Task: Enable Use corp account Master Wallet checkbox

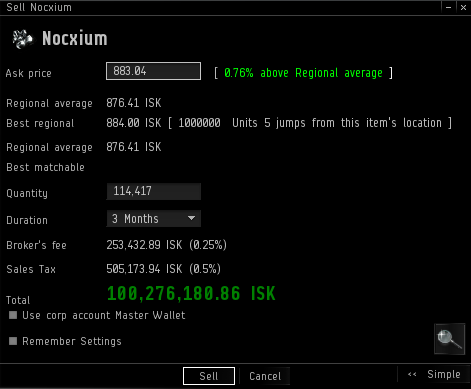Action: click(x=13, y=315)
